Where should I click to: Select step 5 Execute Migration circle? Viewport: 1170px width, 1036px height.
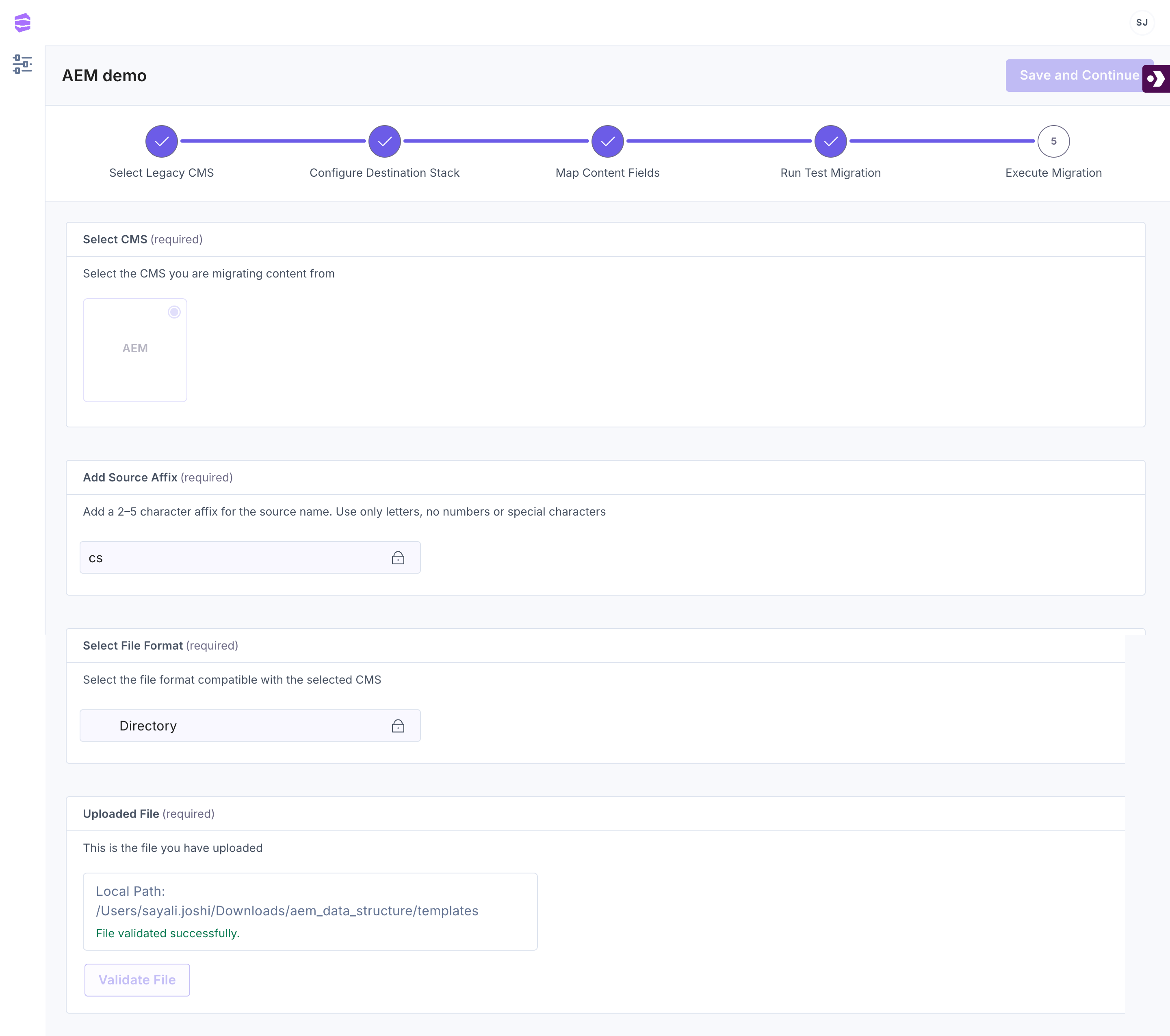1053,141
